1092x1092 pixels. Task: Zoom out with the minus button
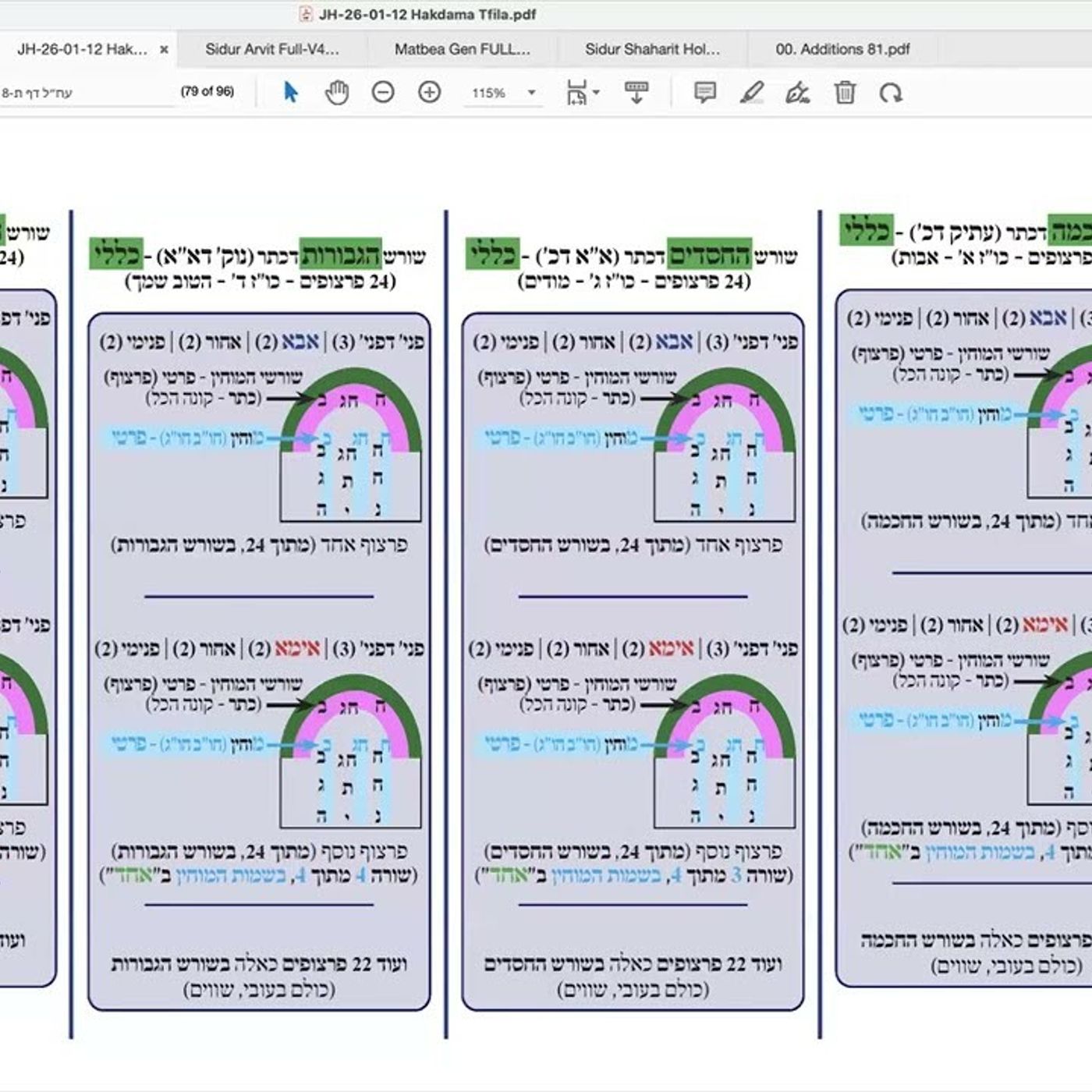coord(383,92)
